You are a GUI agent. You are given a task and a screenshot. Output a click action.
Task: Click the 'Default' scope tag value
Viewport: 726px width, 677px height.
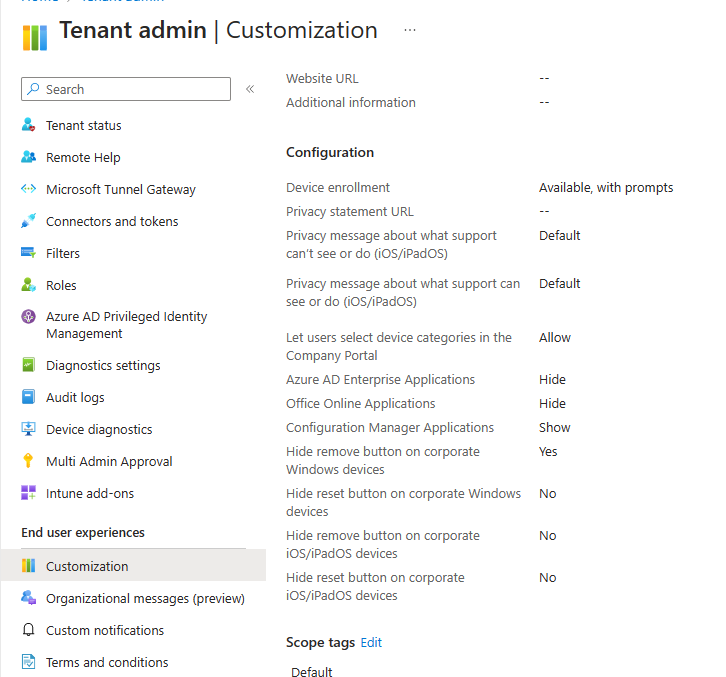click(x=312, y=671)
